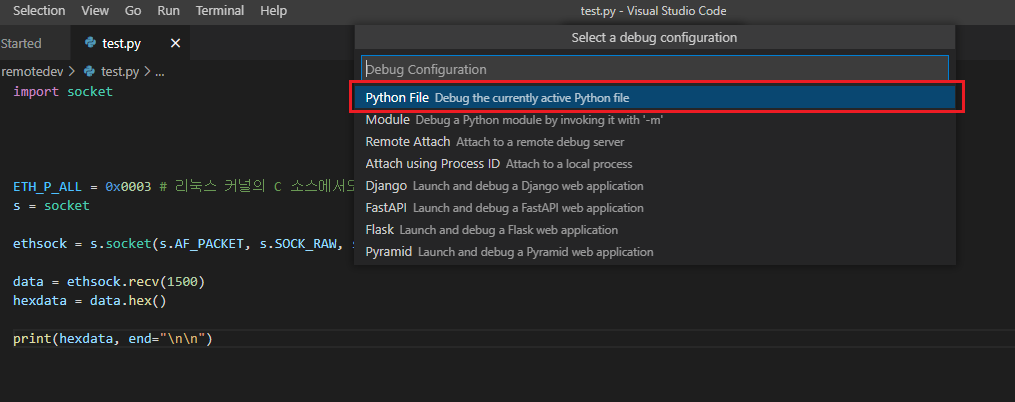Select the Python File debug configuration
Viewport: 1015px width, 402px height.
[x=654, y=98]
